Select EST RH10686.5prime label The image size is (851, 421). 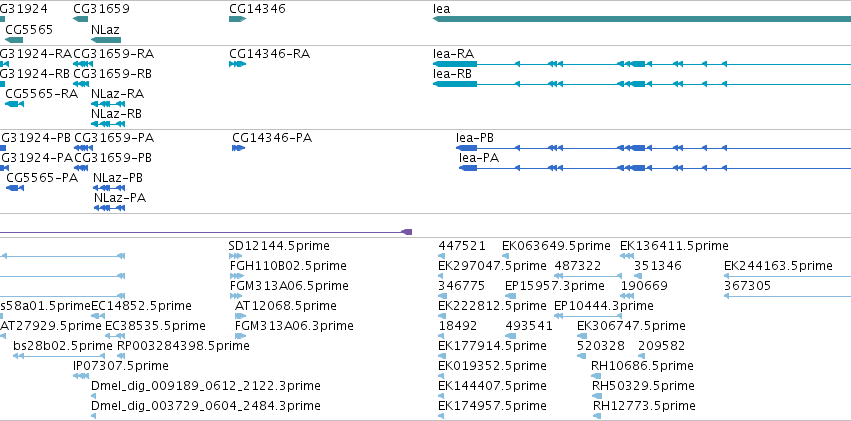pyautogui.click(x=642, y=366)
